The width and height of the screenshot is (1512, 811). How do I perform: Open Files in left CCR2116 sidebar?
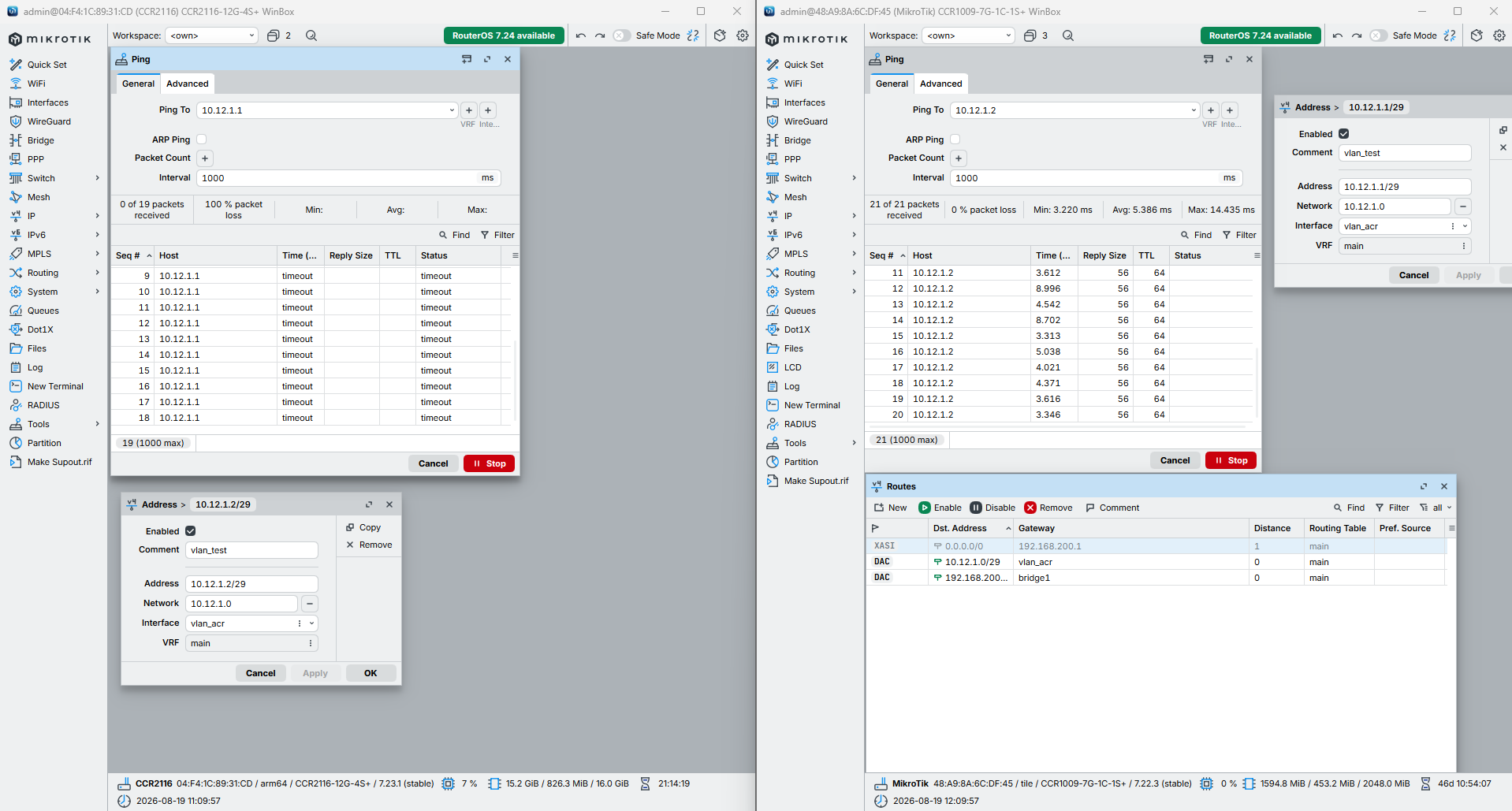36,348
